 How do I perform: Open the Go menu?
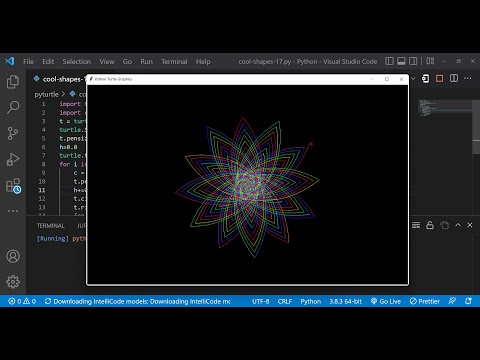pyautogui.click(x=127, y=61)
